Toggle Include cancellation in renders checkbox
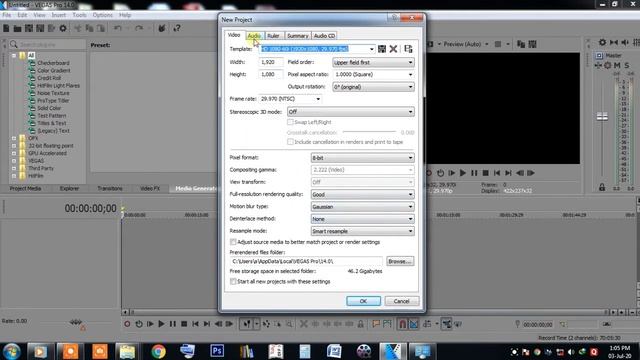 click(x=290, y=142)
